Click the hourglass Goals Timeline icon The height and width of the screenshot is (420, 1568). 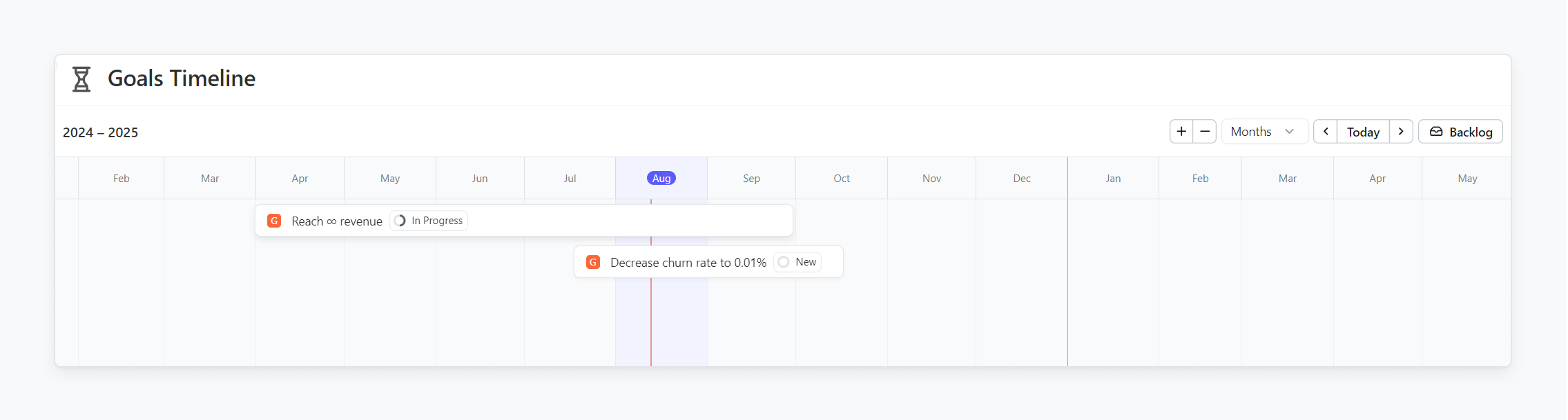click(x=81, y=79)
